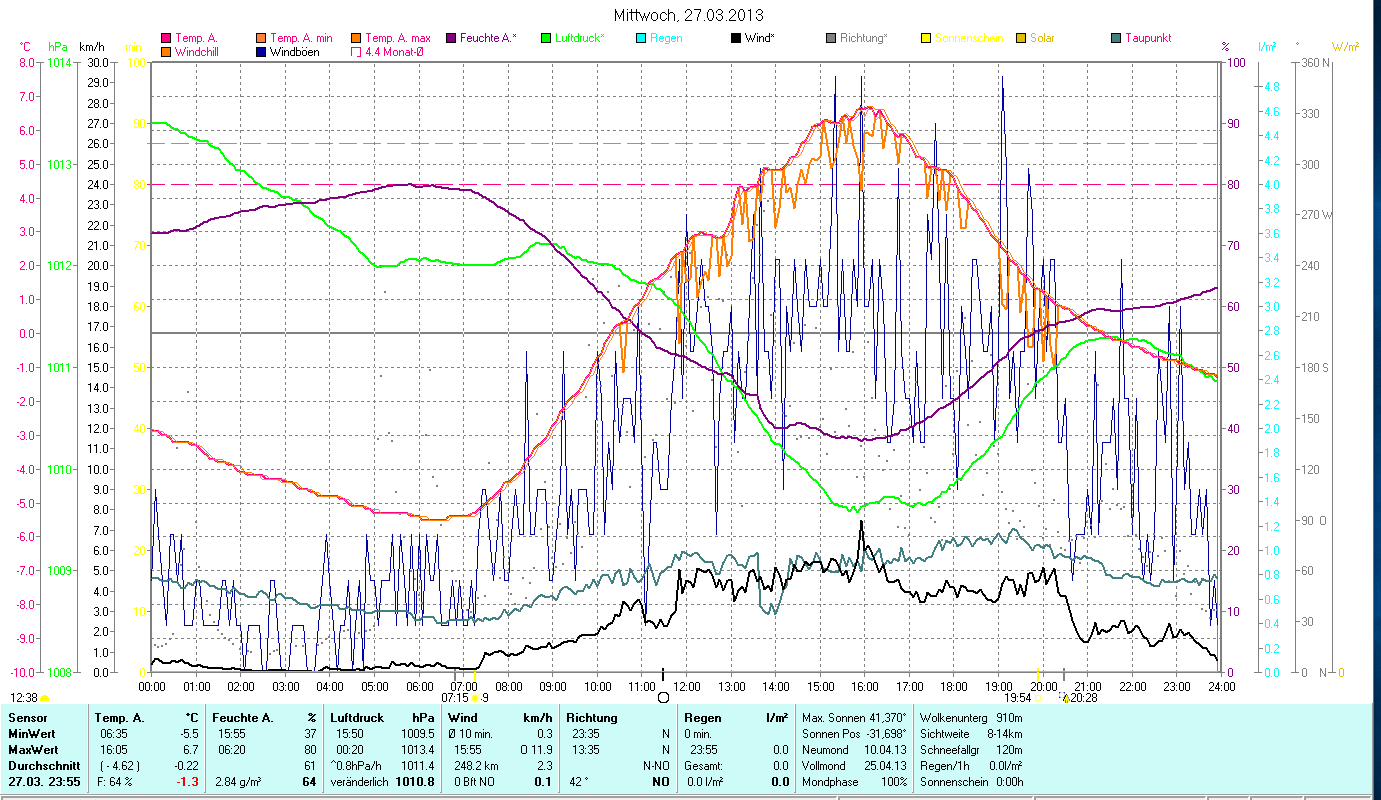Screen dimensions: 1381x800
Task: Toggle the gray Richtung legend box
Action: coord(831,39)
